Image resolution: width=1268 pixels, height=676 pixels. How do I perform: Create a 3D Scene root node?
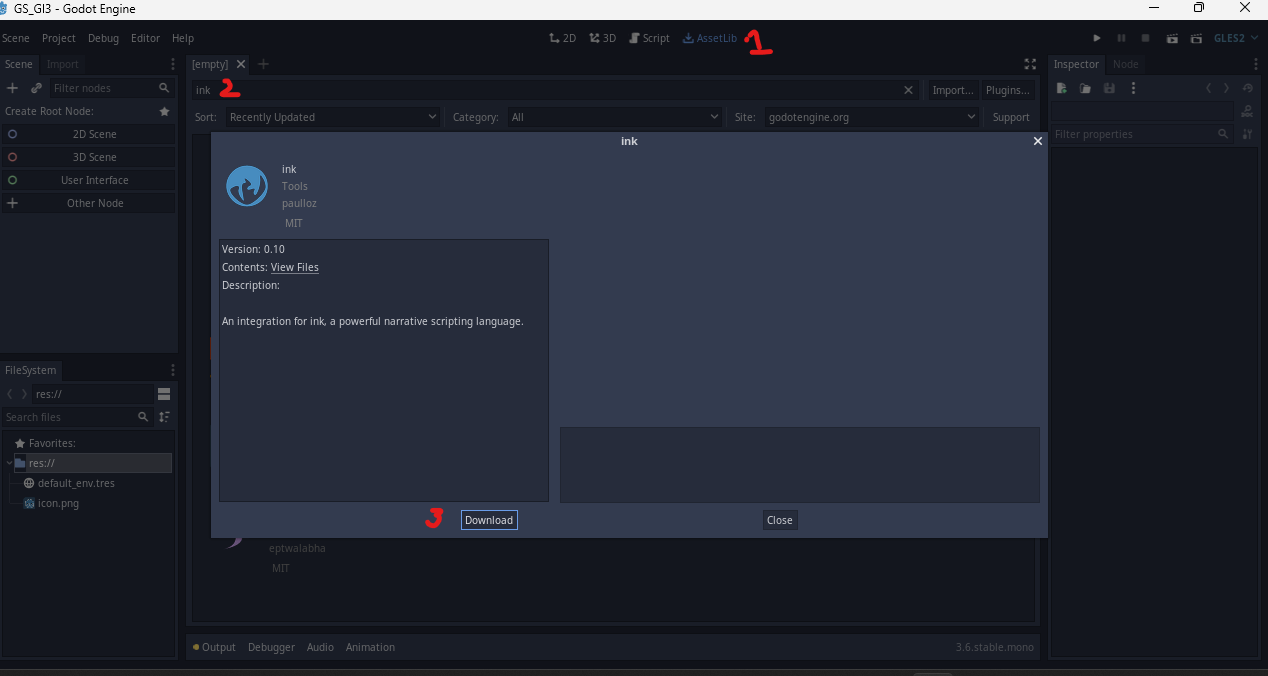click(x=88, y=157)
